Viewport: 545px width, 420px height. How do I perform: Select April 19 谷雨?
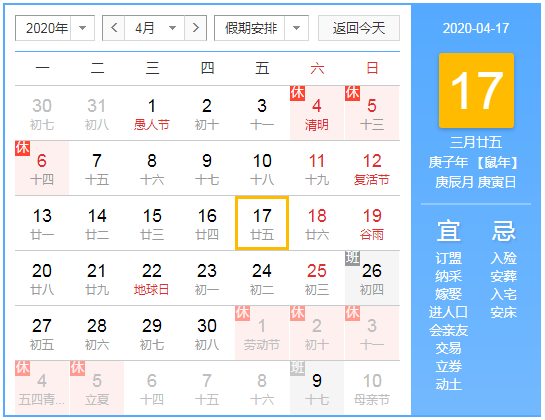tap(372, 223)
